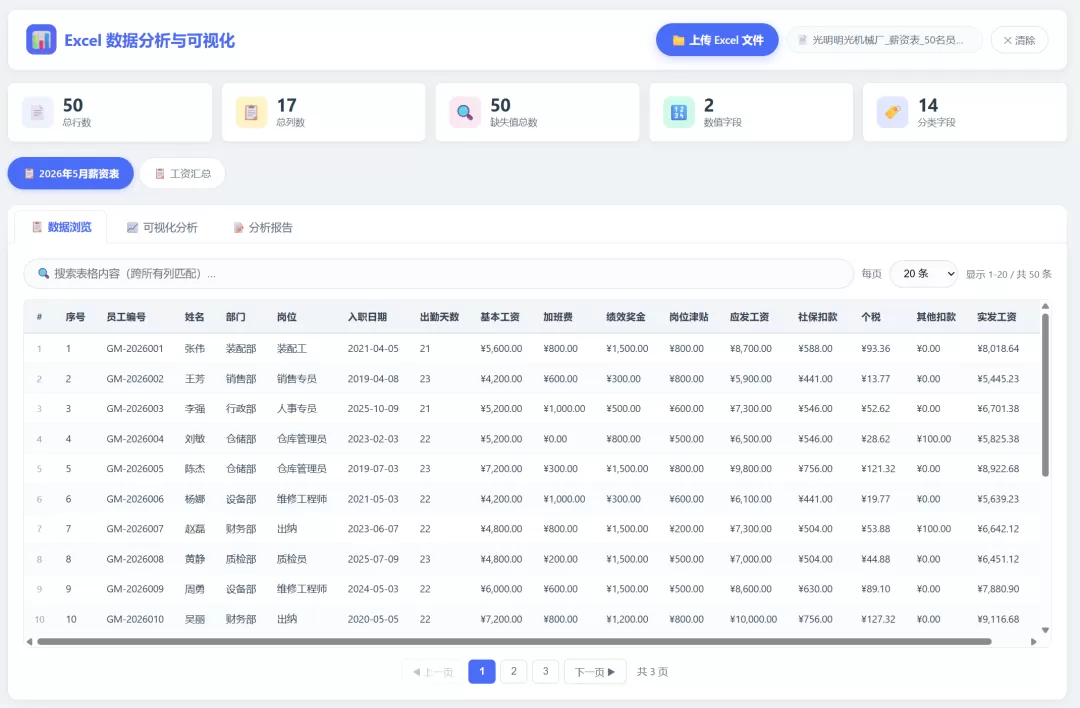Click the disabled 上一页 previous page button
Image resolution: width=1080 pixels, height=708 pixels.
click(x=433, y=671)
